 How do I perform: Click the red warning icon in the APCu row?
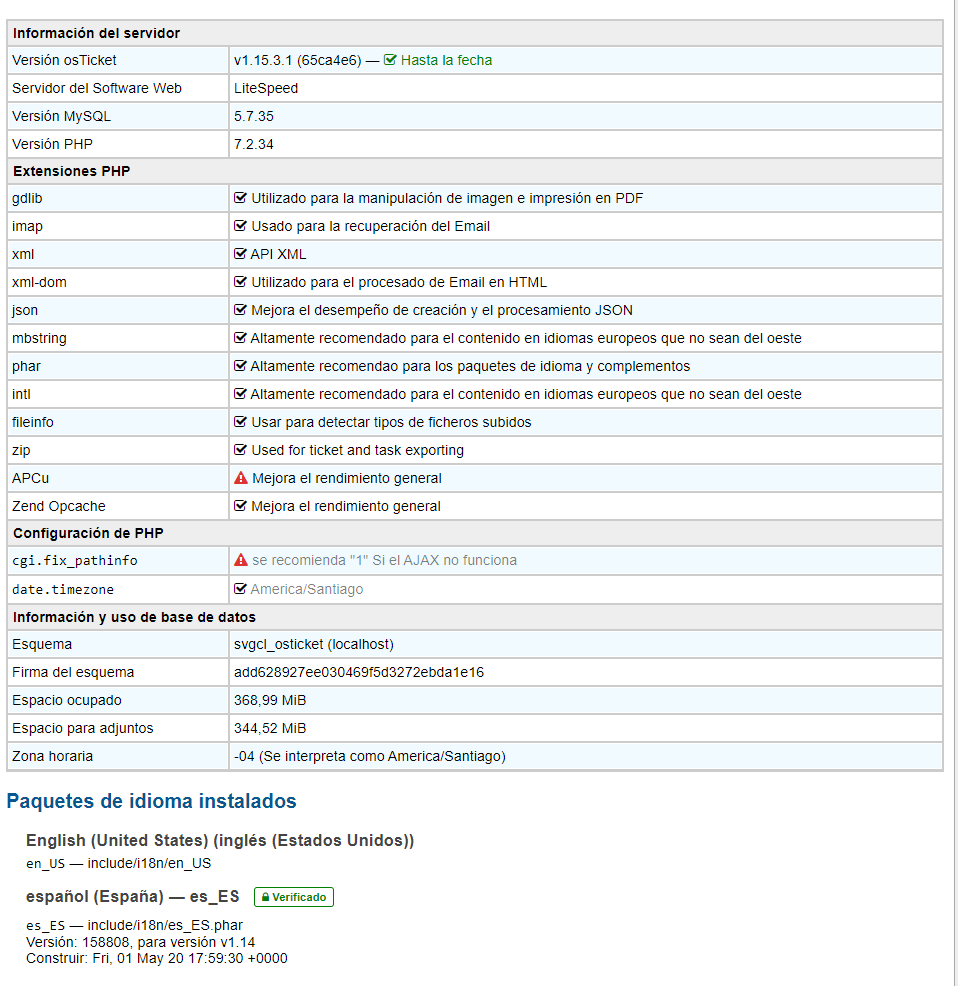click(x=241, y=478)
